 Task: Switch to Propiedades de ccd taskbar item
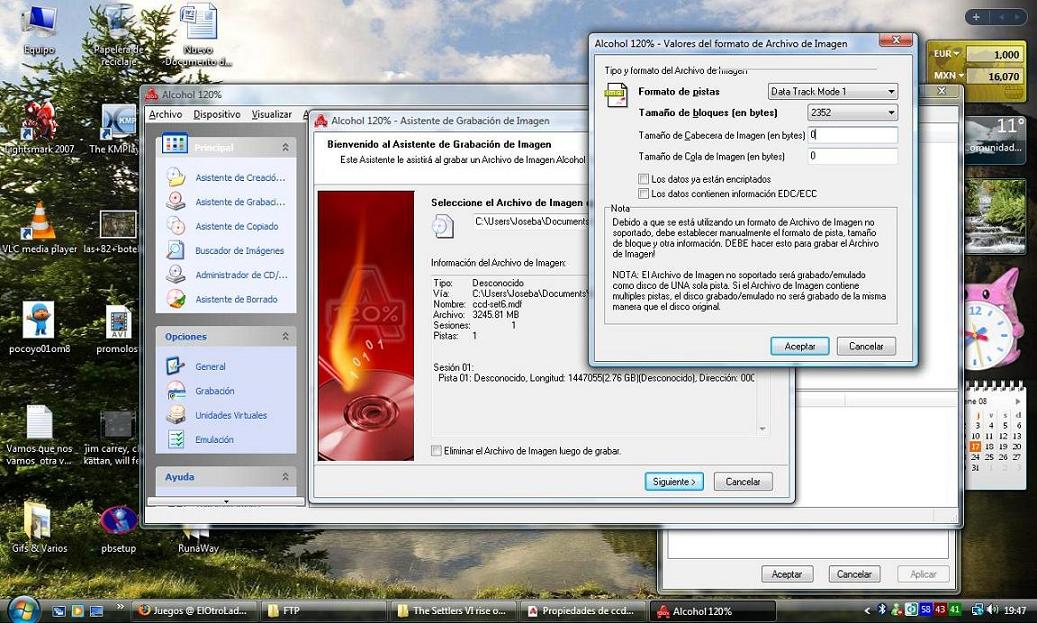[583, 610]
